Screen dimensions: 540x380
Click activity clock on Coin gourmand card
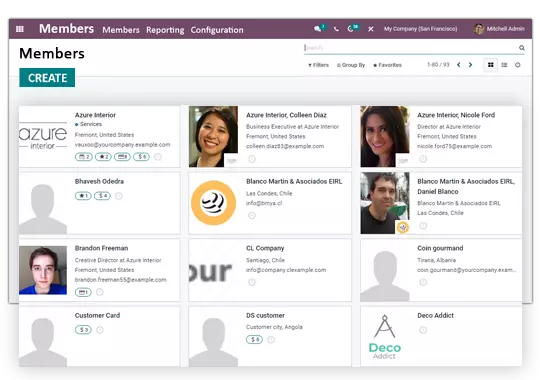(x=423, y=282)
